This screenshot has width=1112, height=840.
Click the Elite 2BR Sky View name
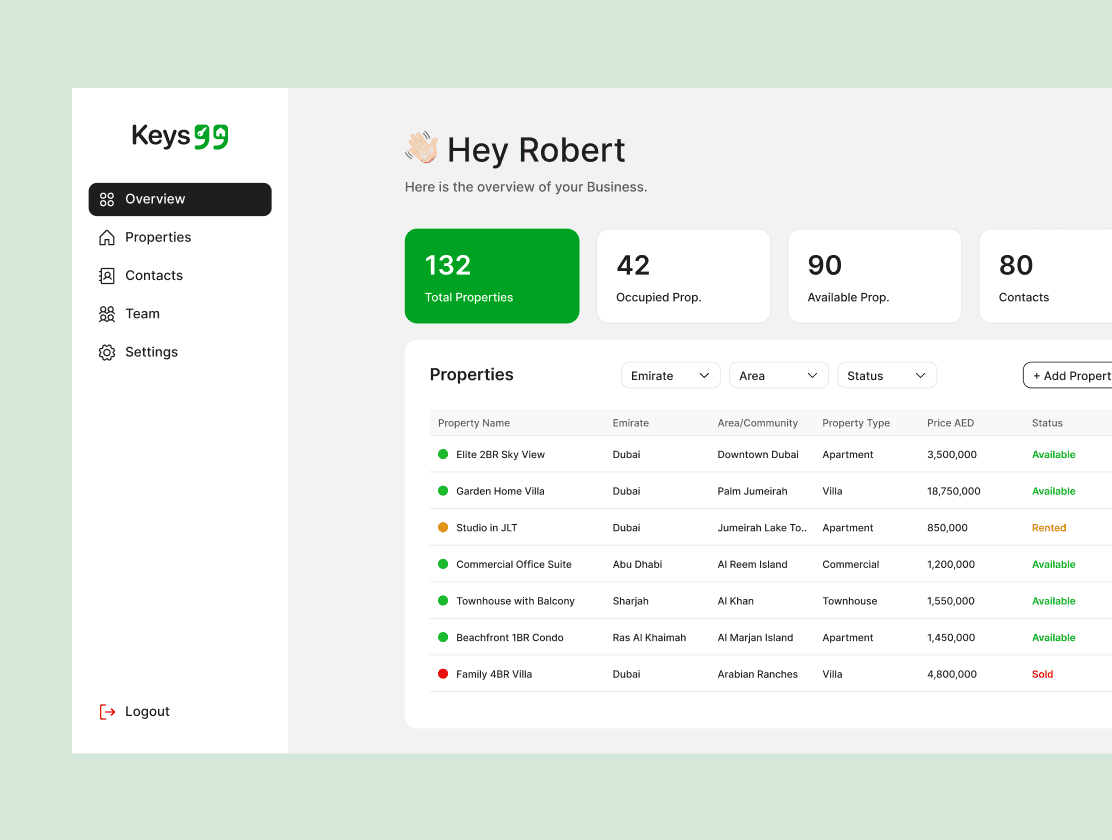point(501,454)
